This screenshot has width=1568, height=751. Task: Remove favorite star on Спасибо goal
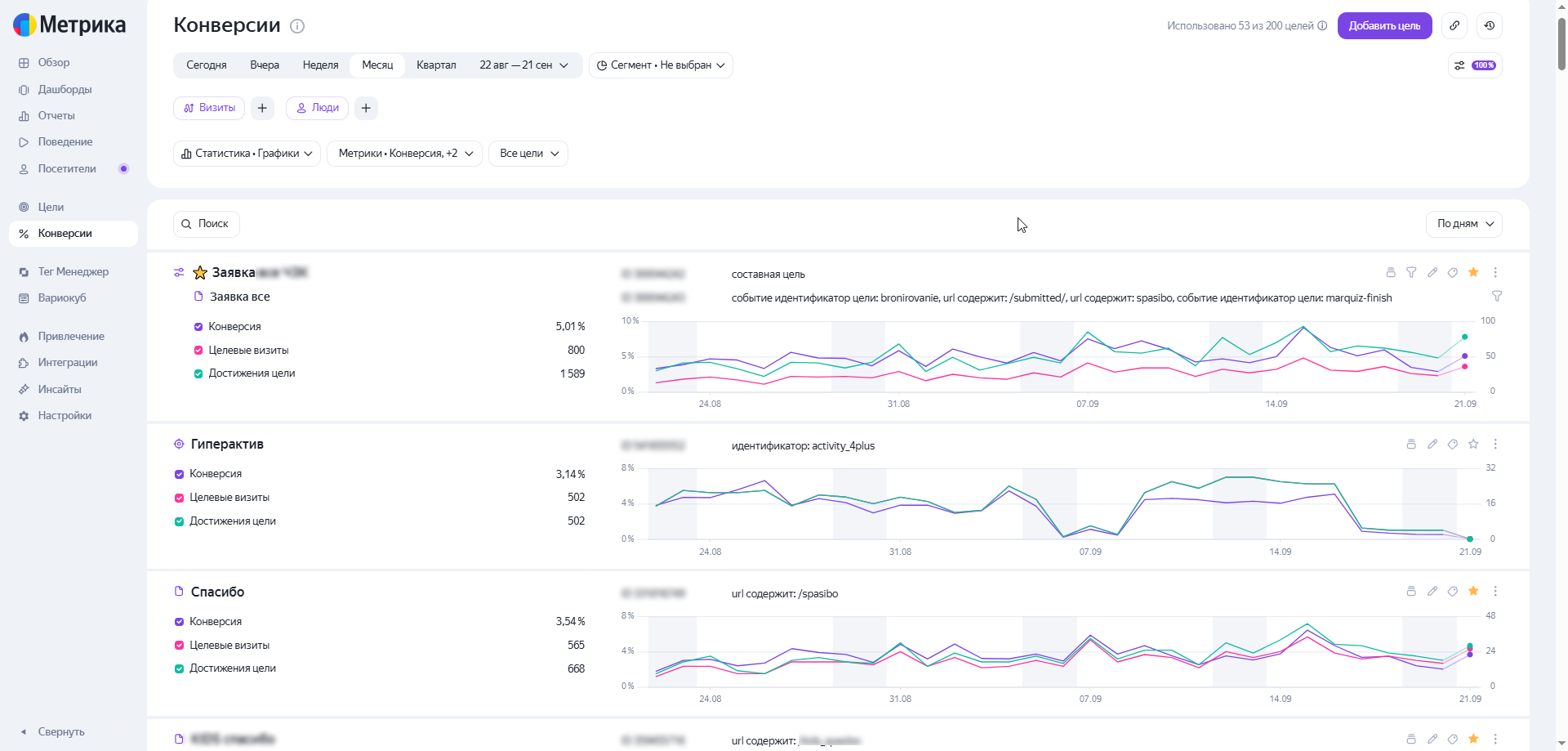pos(1473,592)
